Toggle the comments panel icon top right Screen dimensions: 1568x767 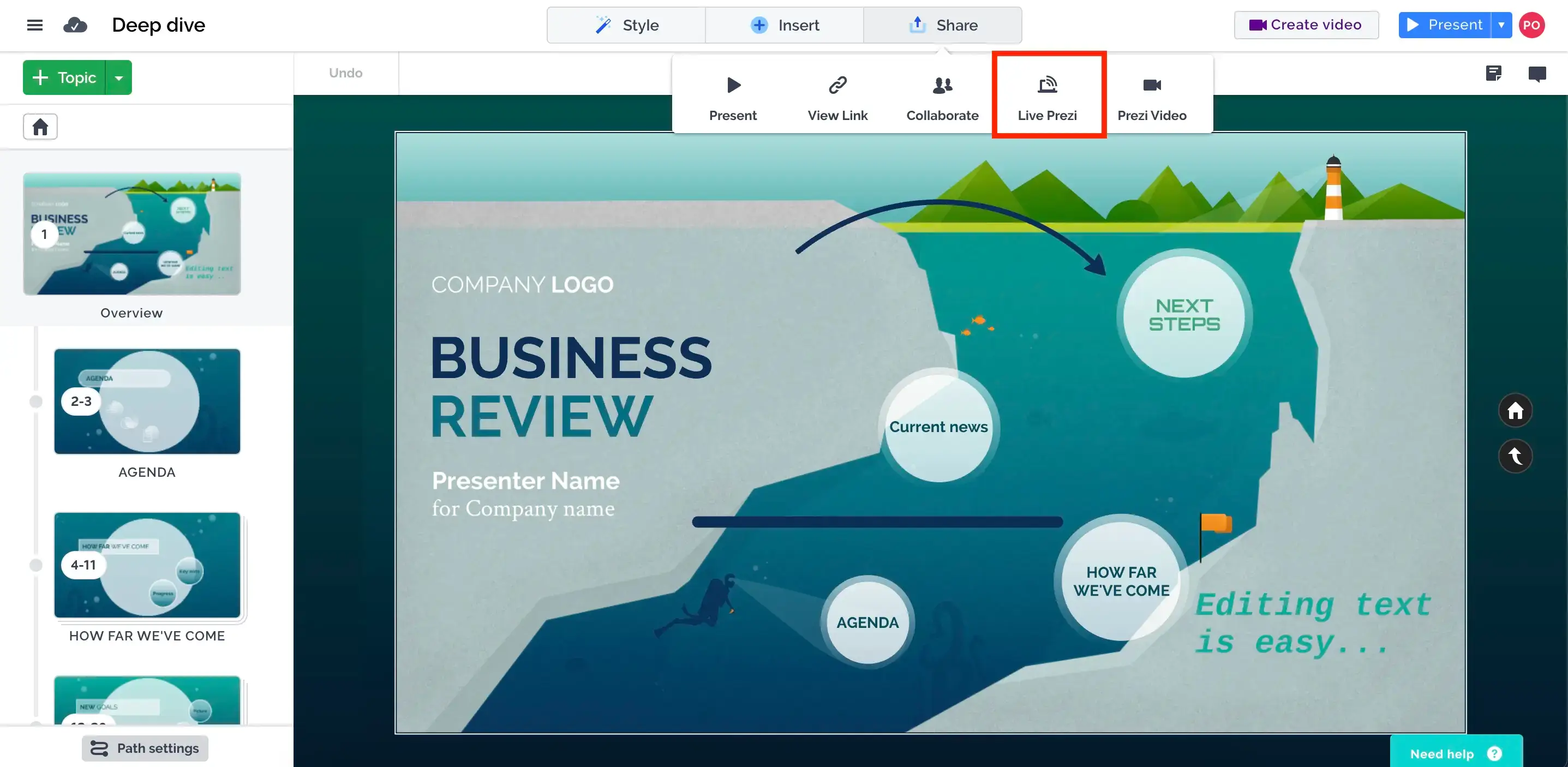(1537, 73)
